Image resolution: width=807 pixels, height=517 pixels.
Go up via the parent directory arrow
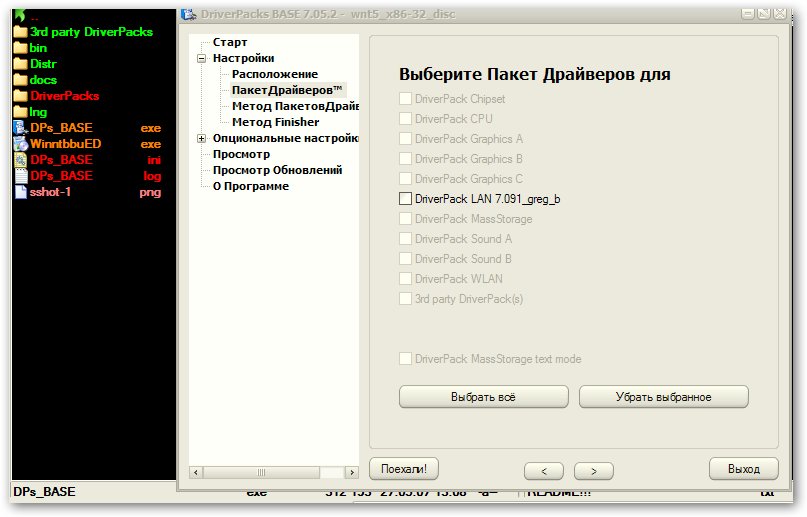(20, 16)
